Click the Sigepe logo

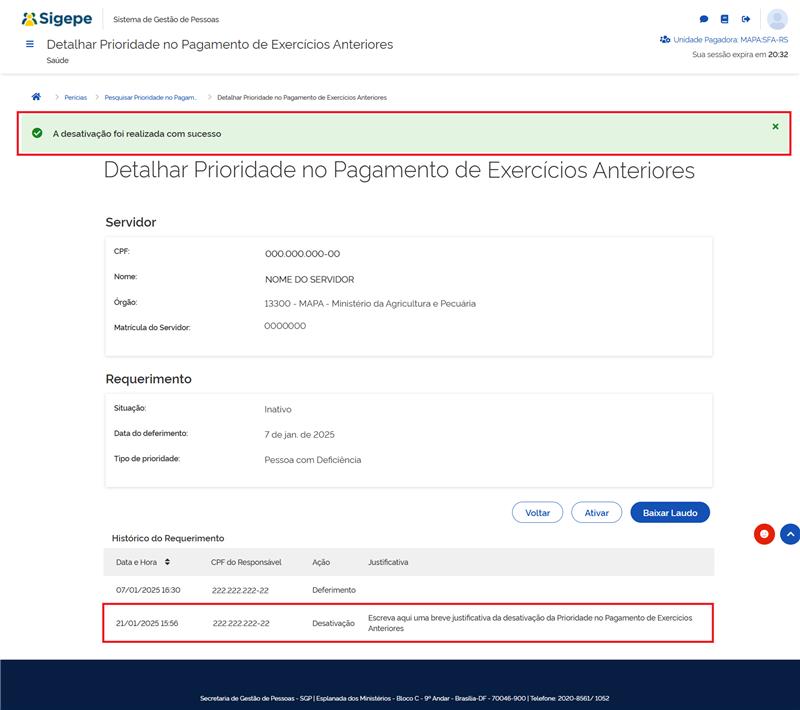pyautogui.click(x=57, y=19)
